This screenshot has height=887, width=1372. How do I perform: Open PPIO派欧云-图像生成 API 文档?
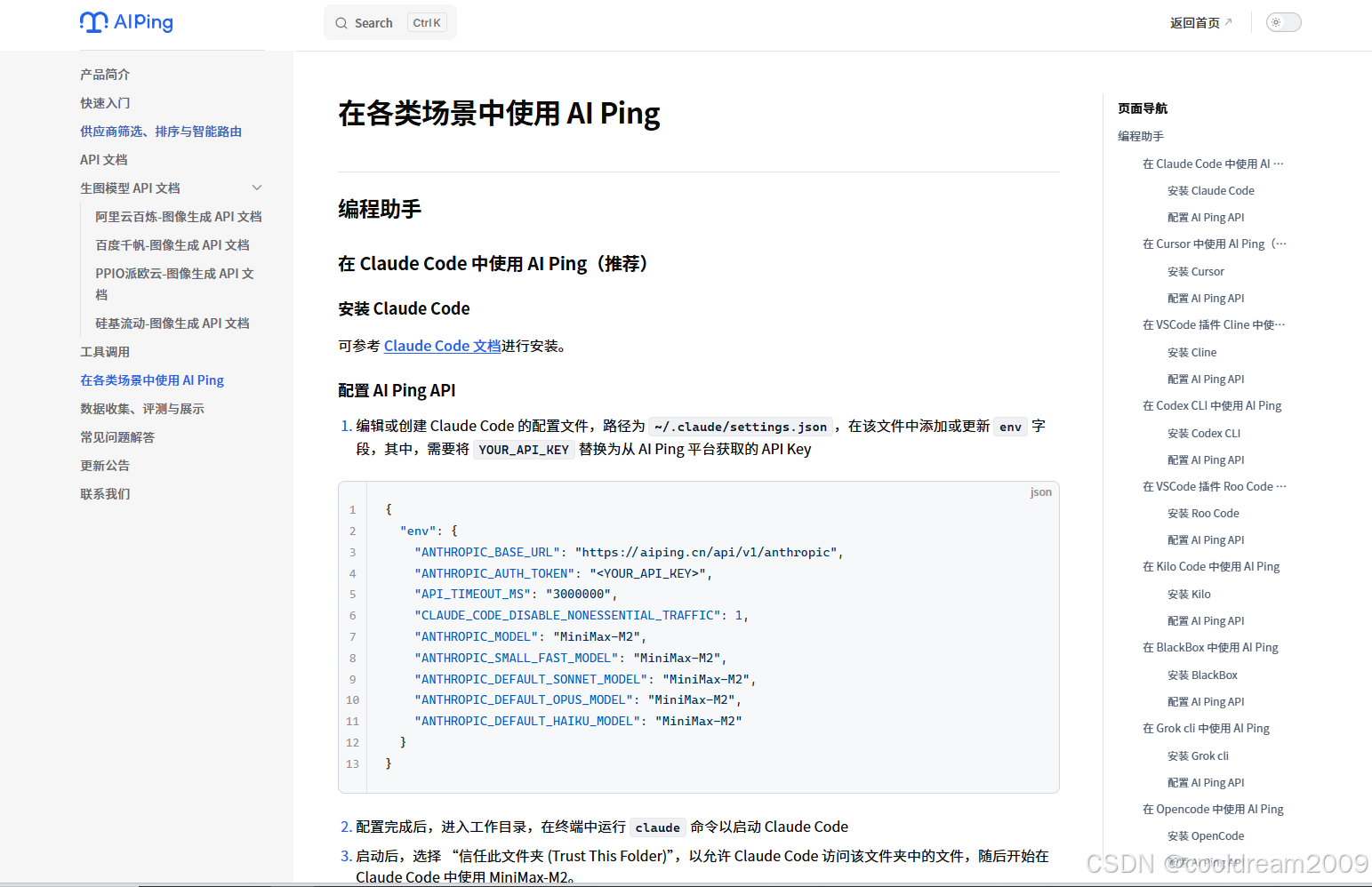click(175, 284)
